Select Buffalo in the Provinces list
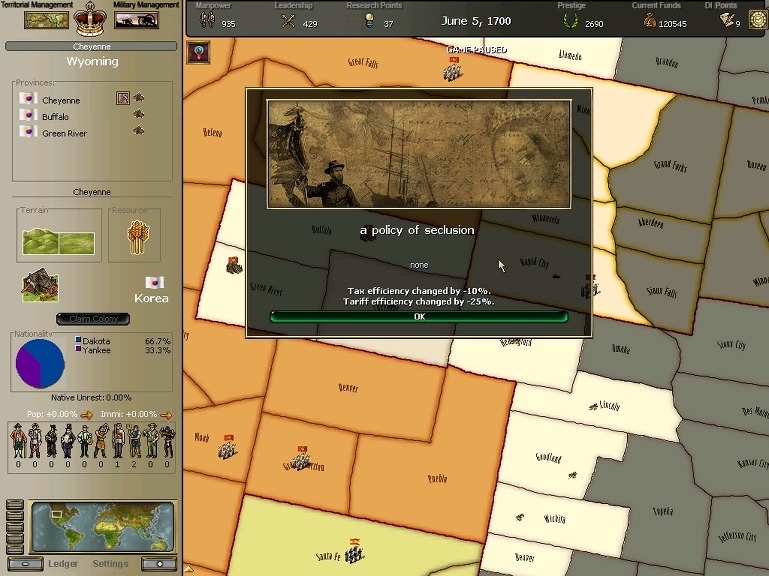This screenshot has height=576, width=769. pyautogui.click(x=55, y=117)
